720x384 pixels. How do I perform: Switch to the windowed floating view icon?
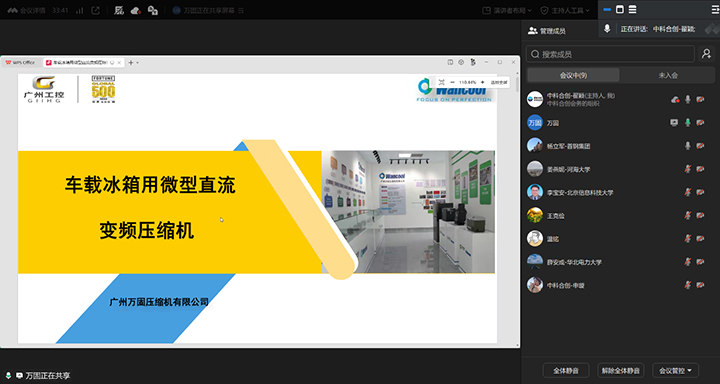click(620, 9)
